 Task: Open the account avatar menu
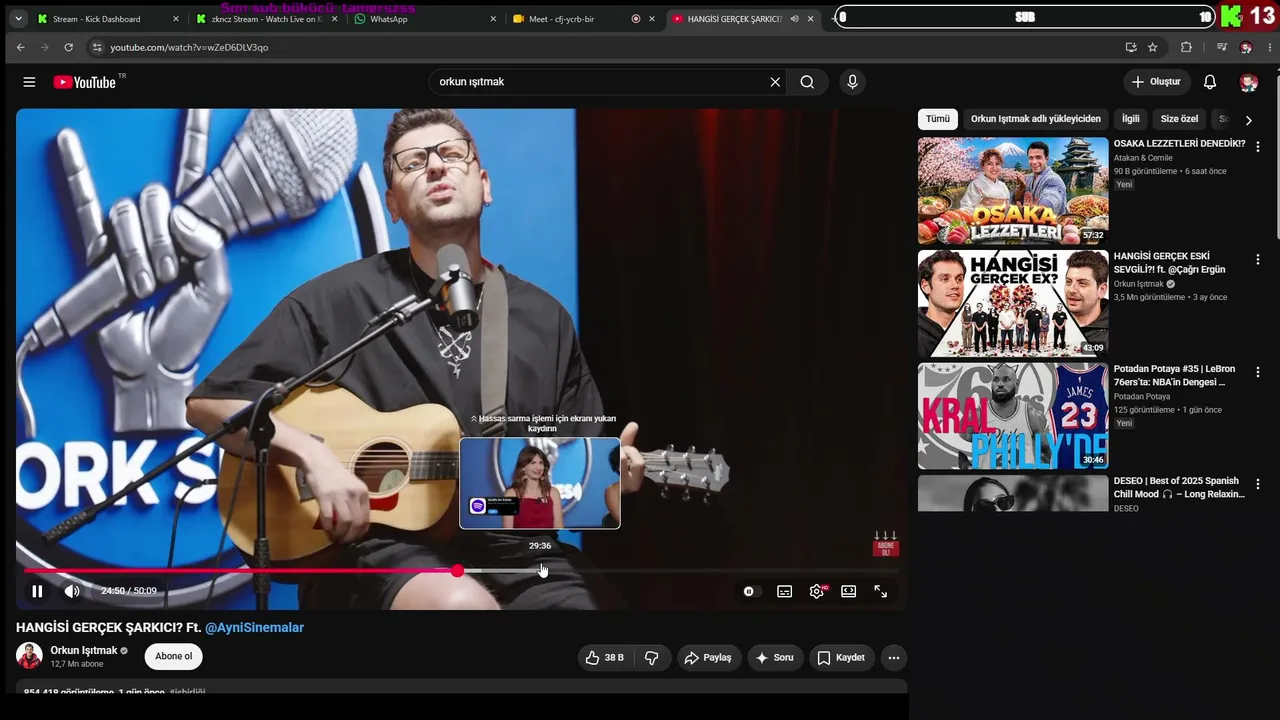point(1248,82)
